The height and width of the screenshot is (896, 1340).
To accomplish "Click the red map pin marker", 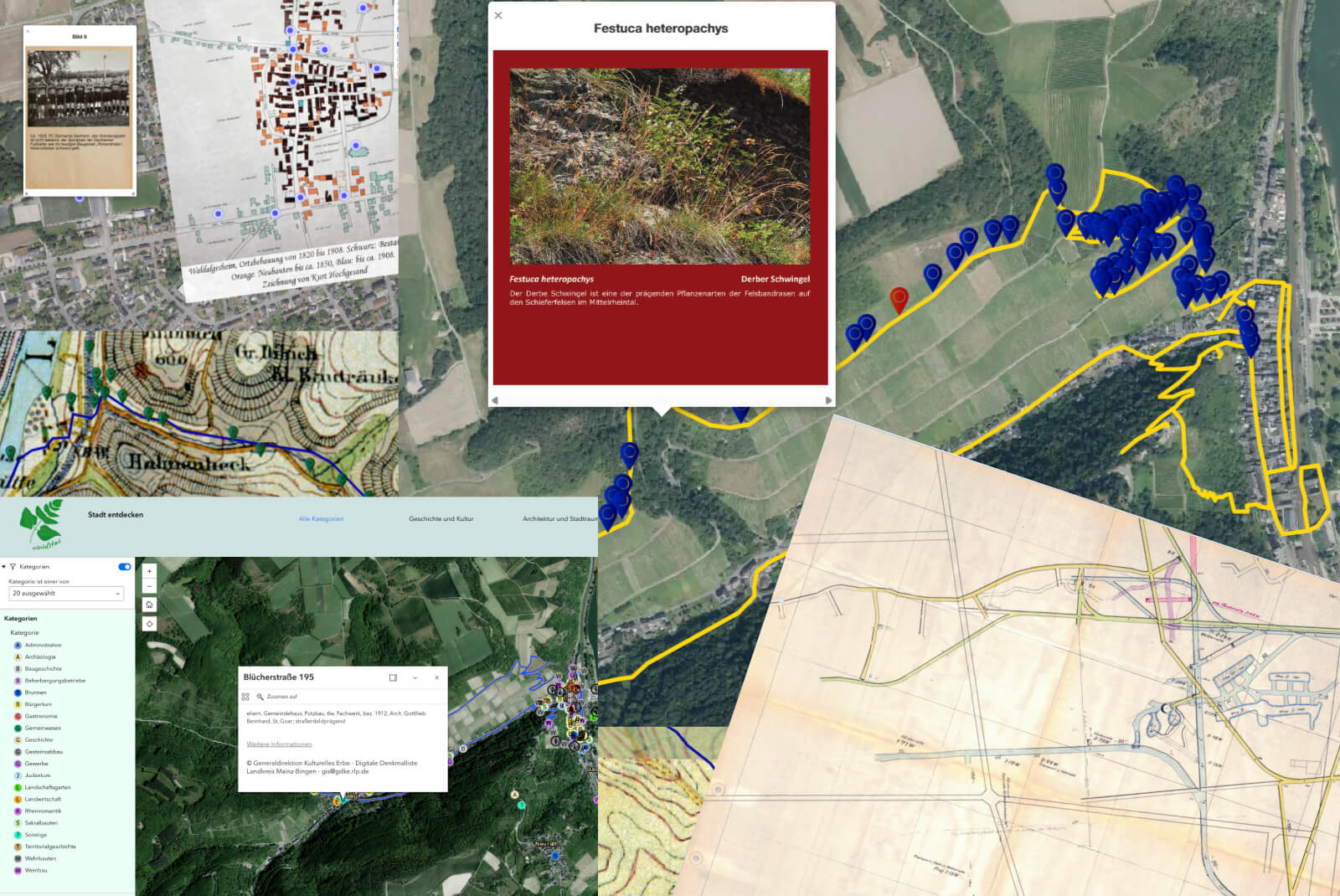I will pos(899,298).
